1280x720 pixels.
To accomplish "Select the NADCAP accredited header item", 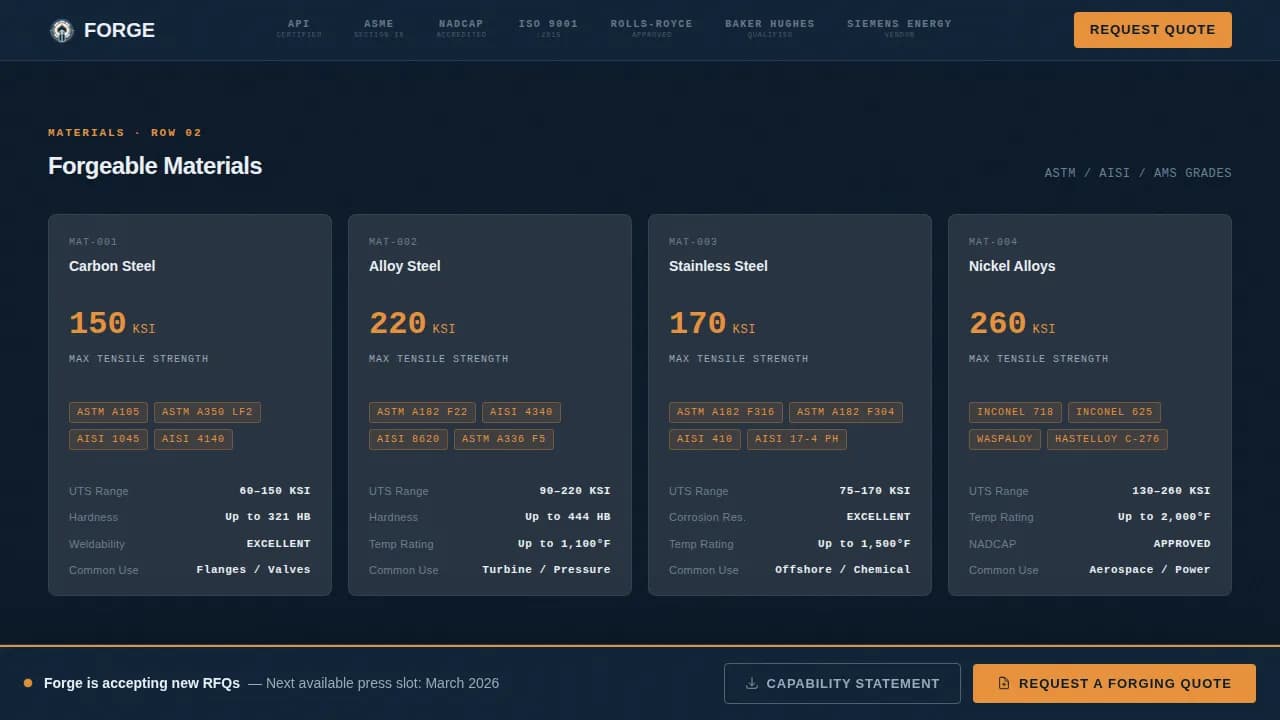I will tap(461, 28).
